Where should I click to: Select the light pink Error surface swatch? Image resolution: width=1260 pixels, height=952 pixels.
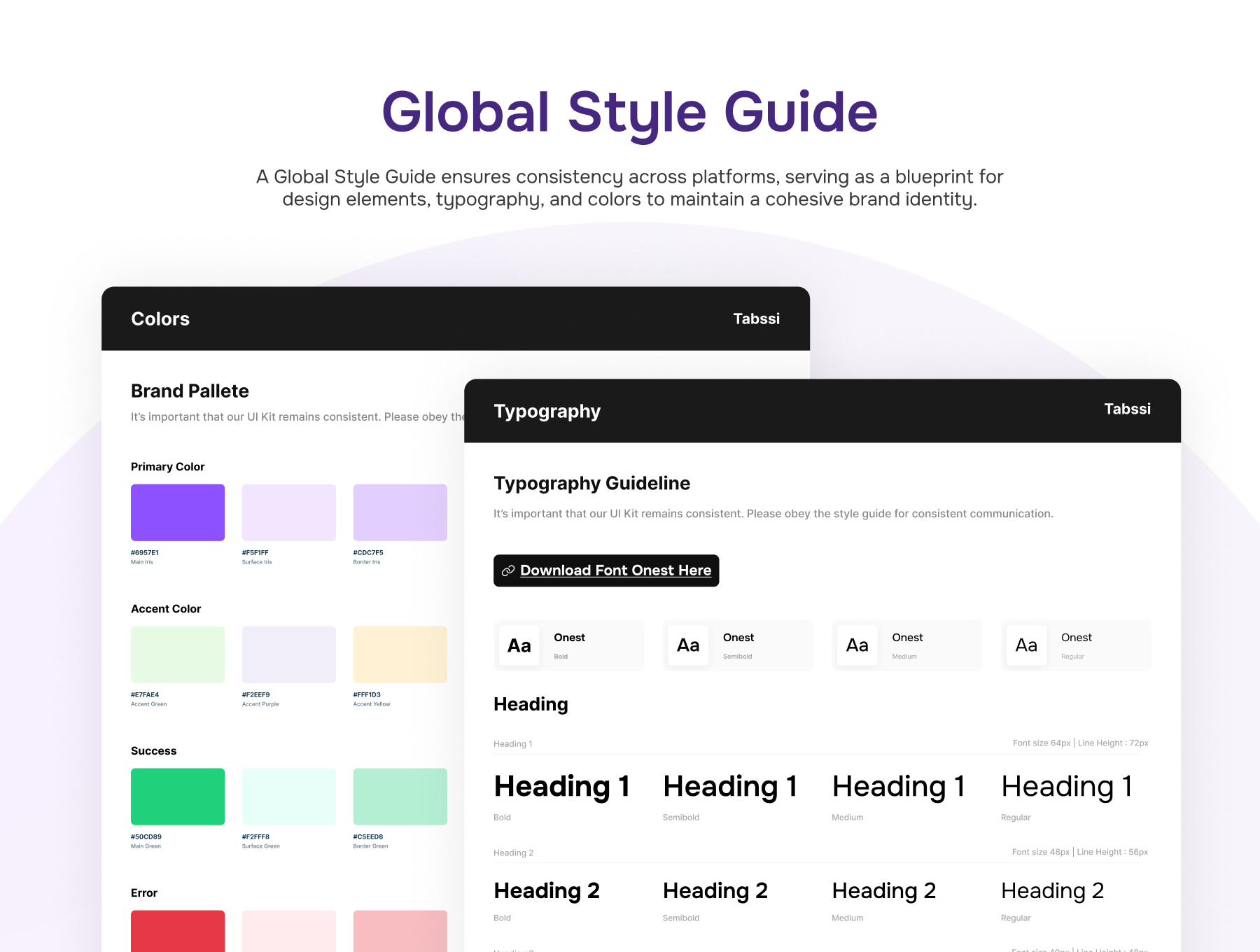click(x=289, y=931)
